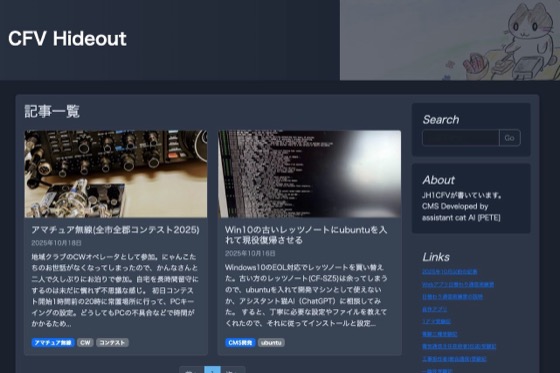This screenshot has width=560, height=373.
Task: Open article アマチュア無線(全市全郡コンテスト2025)
Action: pyautogui.click(x=115, y=230)
